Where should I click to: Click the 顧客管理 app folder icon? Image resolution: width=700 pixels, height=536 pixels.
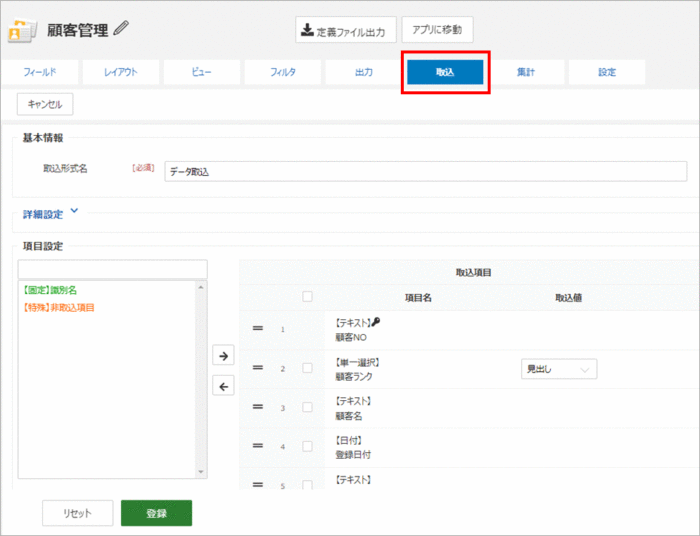(x=21, y=30)
